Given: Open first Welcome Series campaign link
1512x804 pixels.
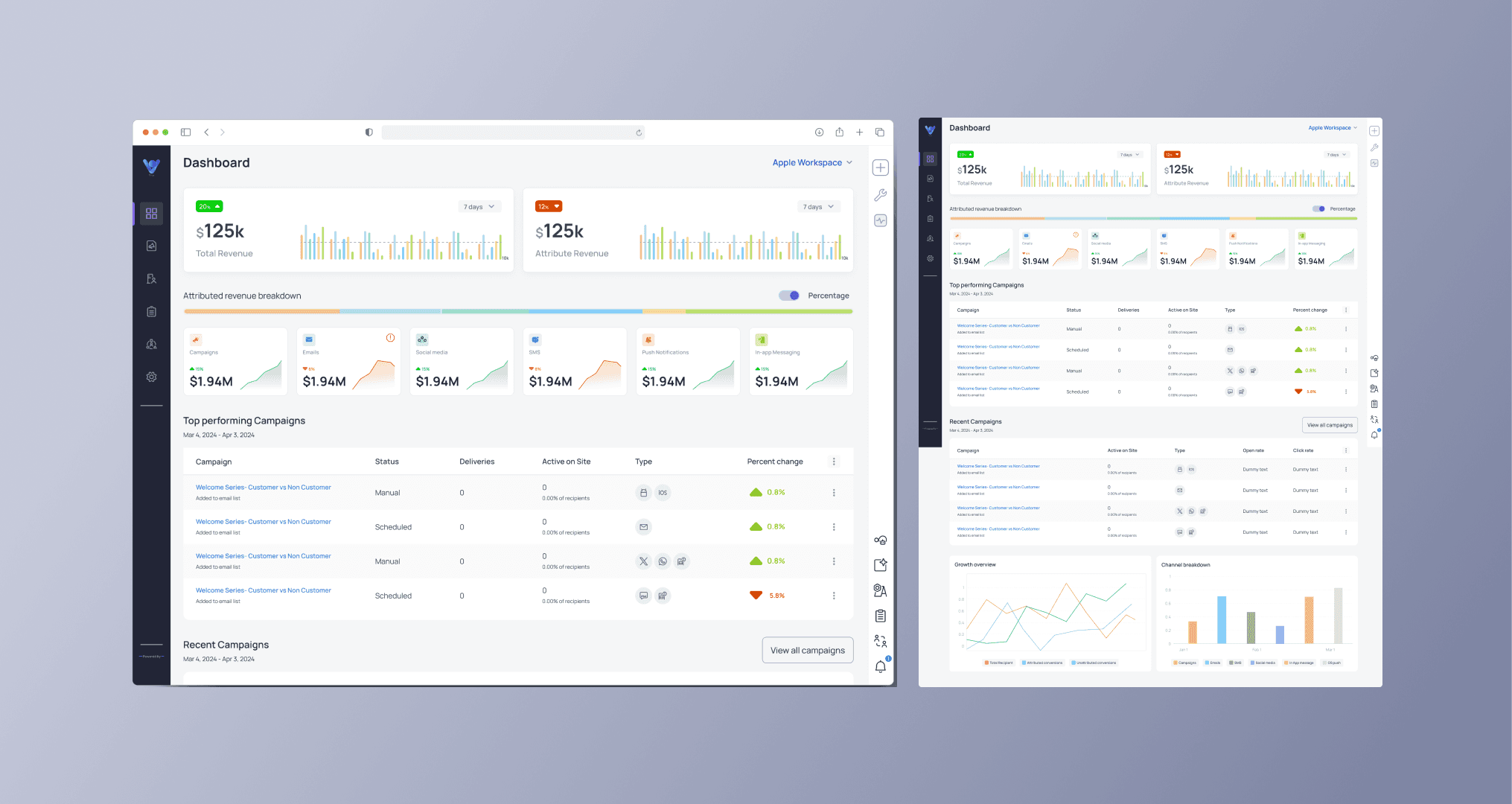Looking at the screenshot, I should tap(263, 488).
